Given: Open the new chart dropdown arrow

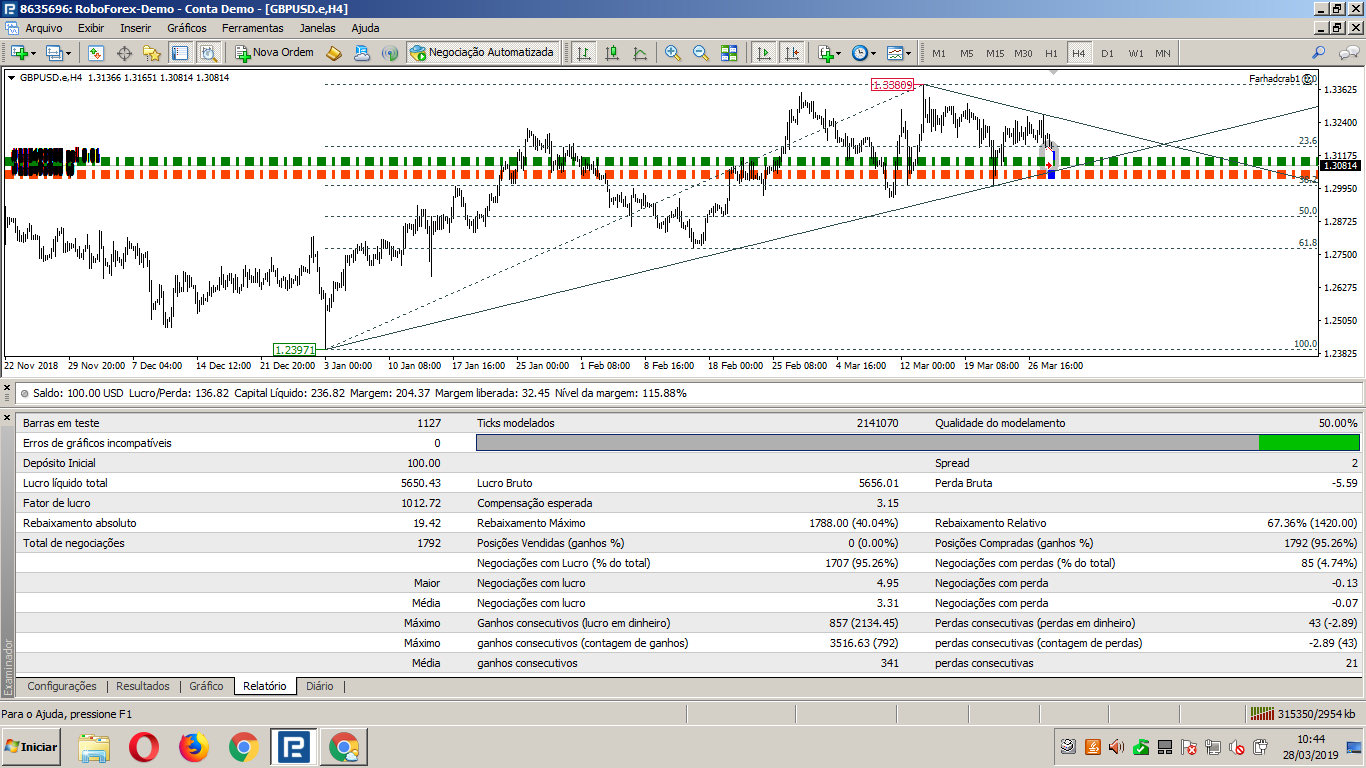Looking at the screenshot, I should click(32, 53).
